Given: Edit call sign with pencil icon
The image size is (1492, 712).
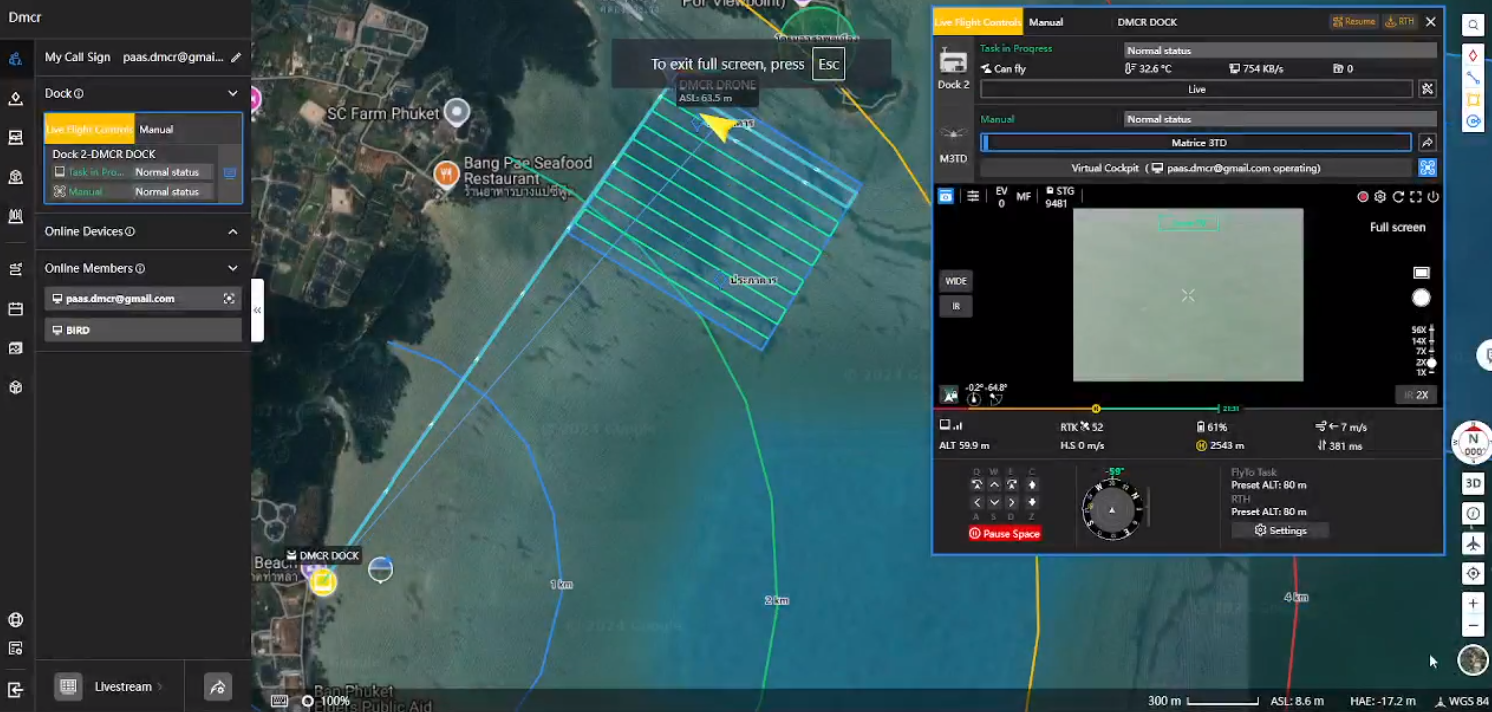Looking at the screenshot, I should [236, 57].
